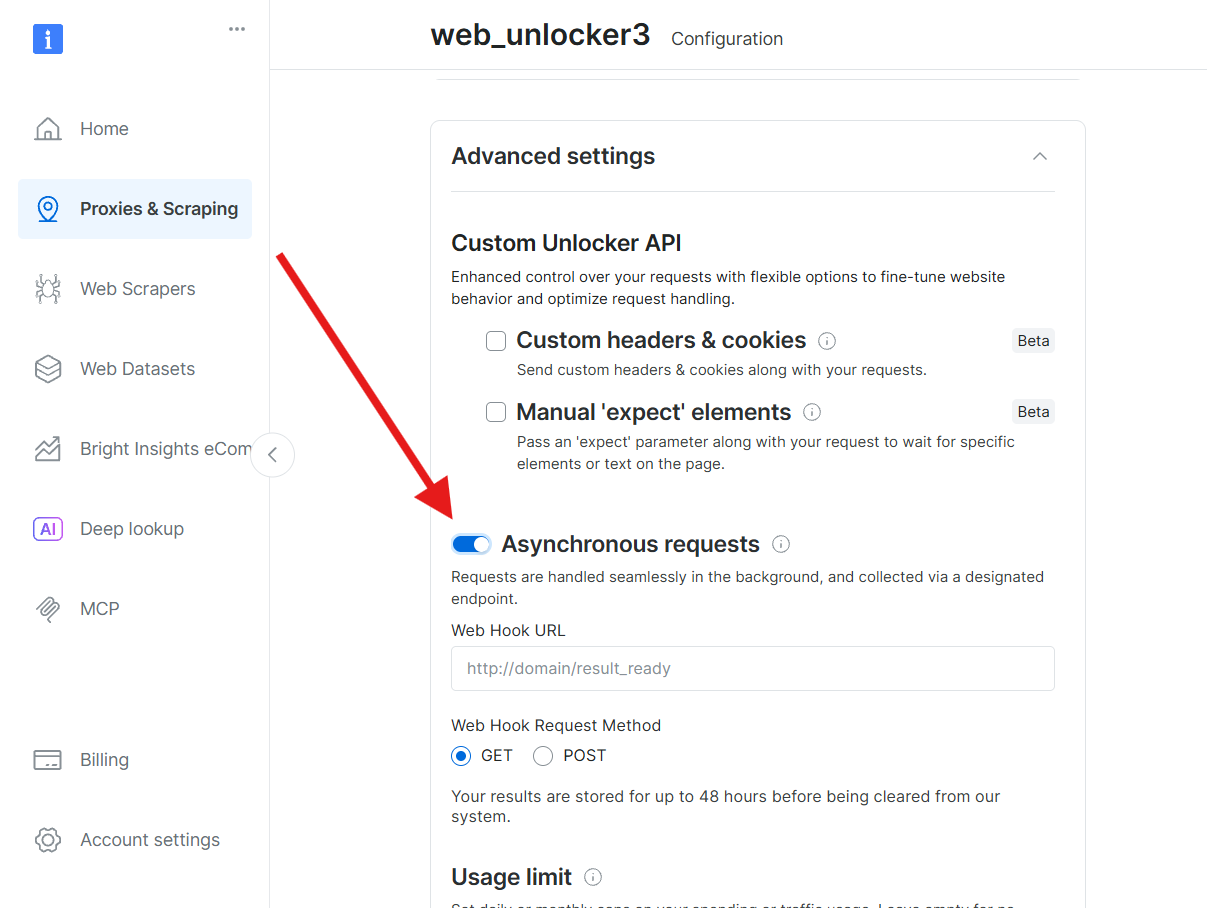Select the Deep lookup AI icon

(48, 528)
